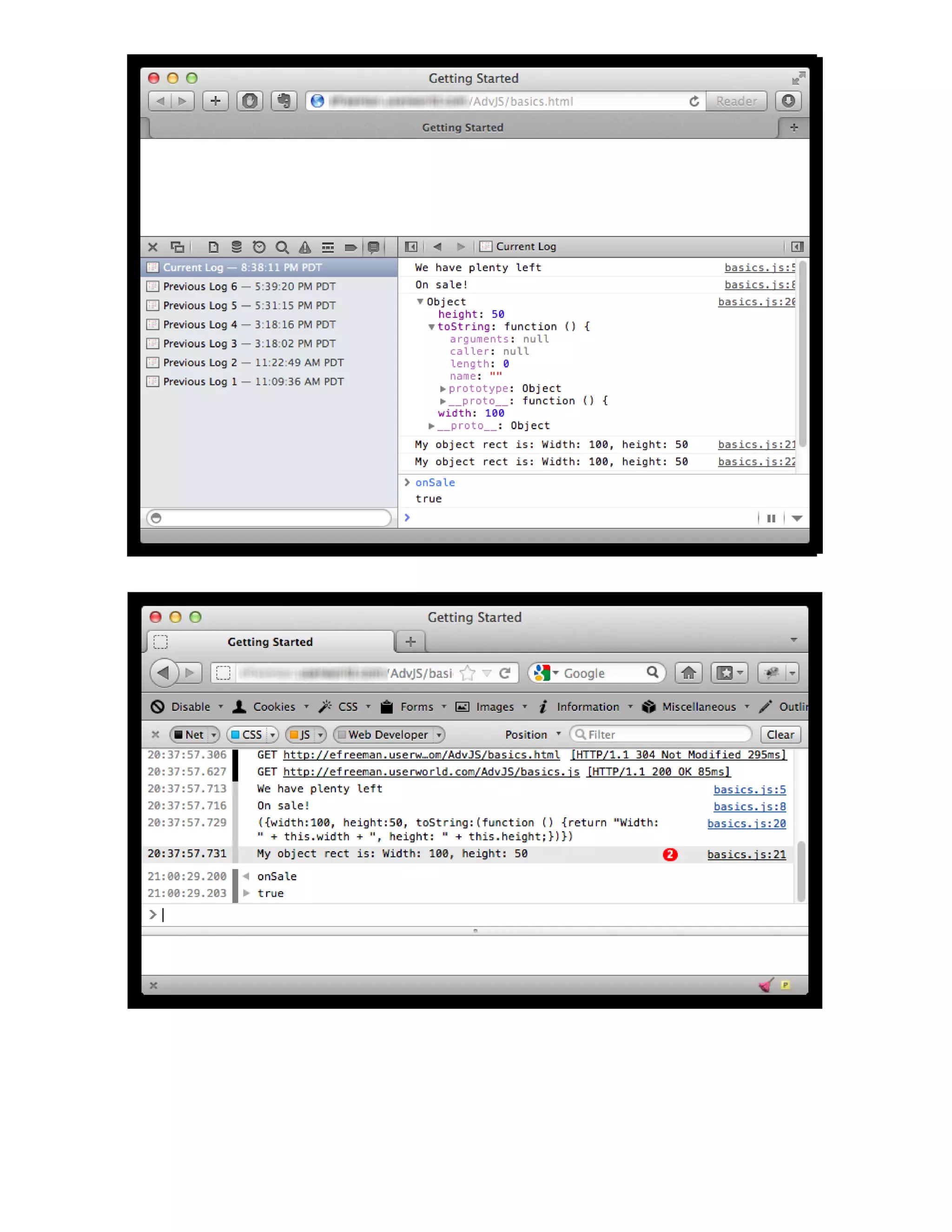Viewport: 952px width, 1232px height.
Task: Open the basics.js:21 link in the Firefox console
Action: click(746, 854)
